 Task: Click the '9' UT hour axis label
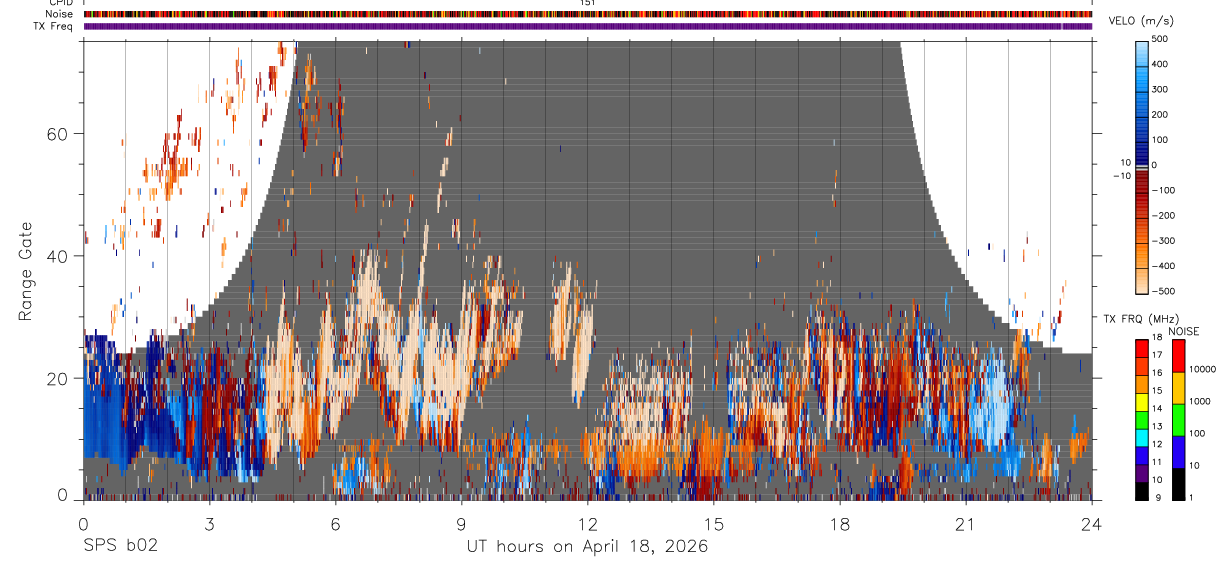click(461, 523)
